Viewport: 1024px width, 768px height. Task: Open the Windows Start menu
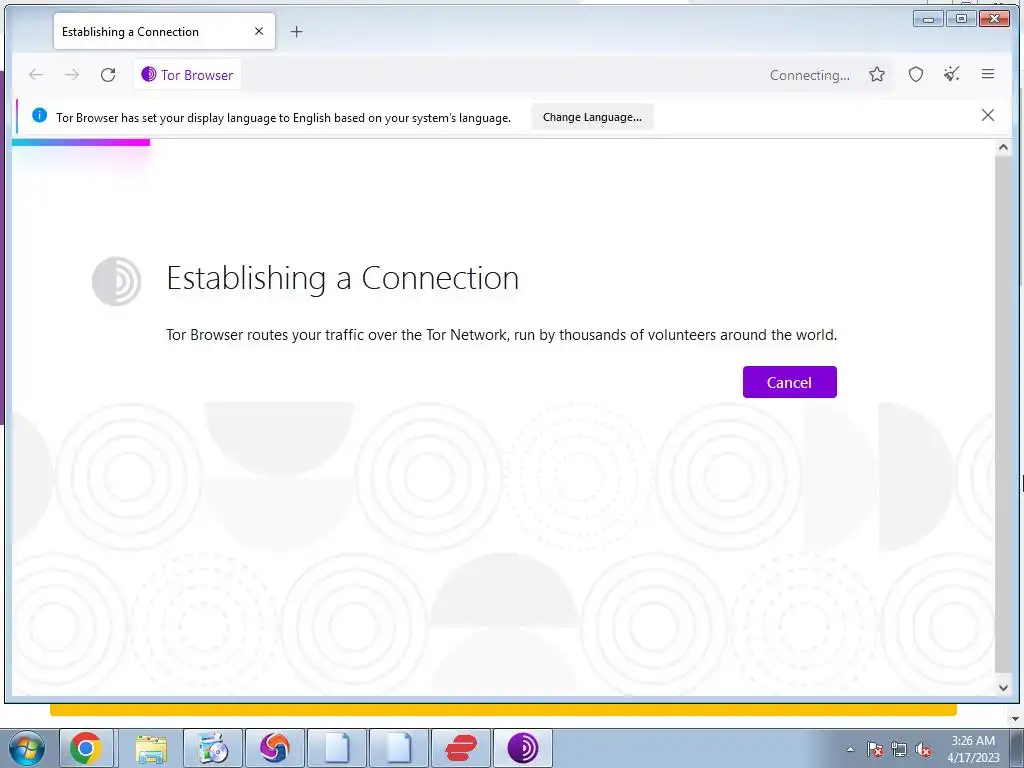pyautogui.click(x=26, y=748)
